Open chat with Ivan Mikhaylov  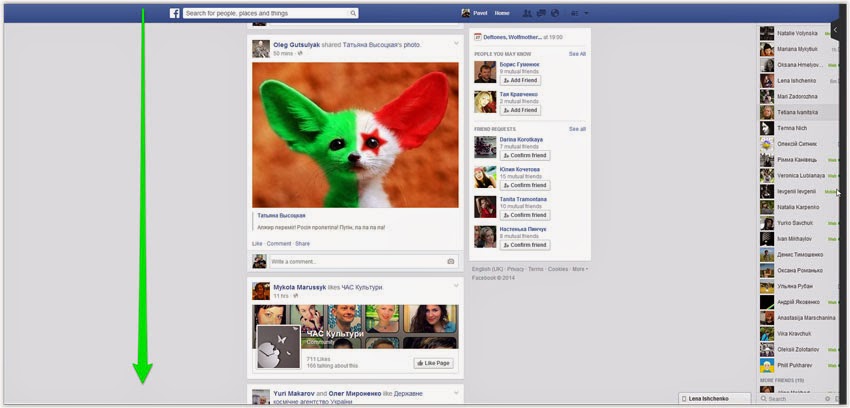797,239
